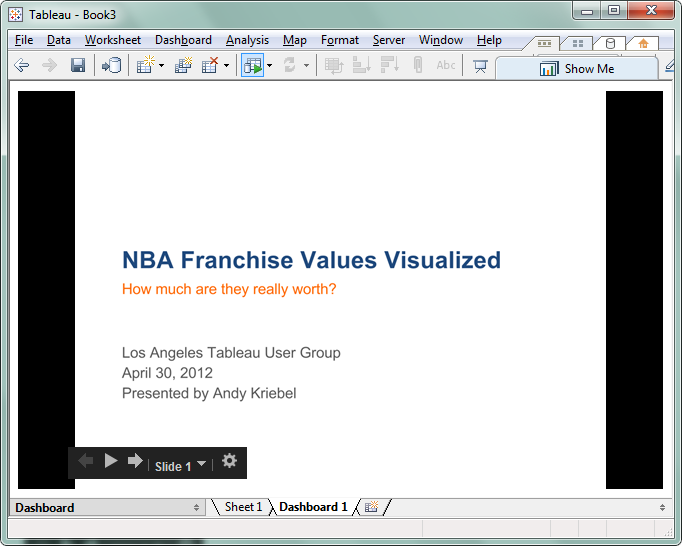Click the new sheet tab icon
This screenshot has width=682, height=546.
tap(371, 507)
